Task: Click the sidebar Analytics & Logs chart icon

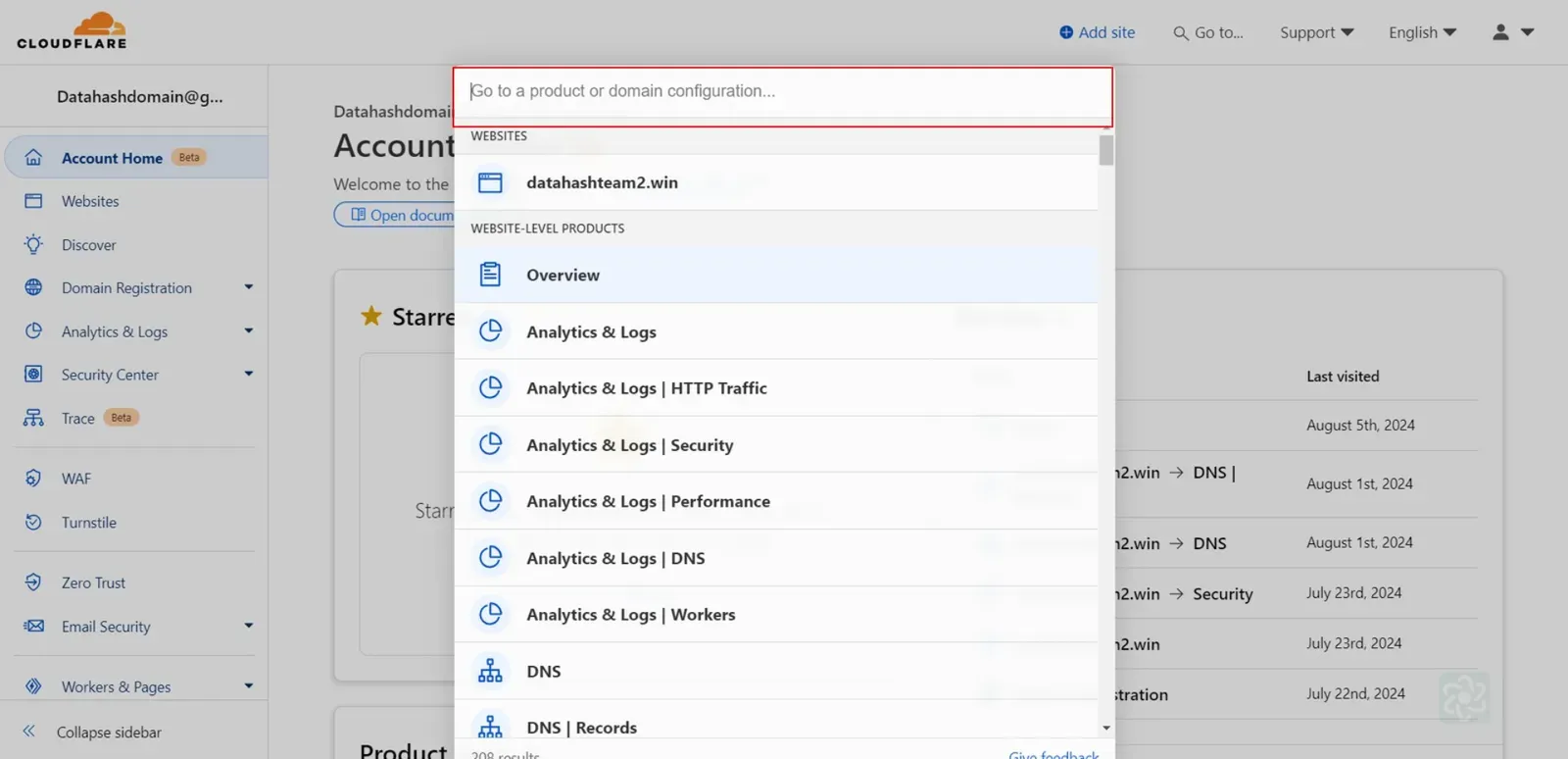Action: click(x=33, y=330)
